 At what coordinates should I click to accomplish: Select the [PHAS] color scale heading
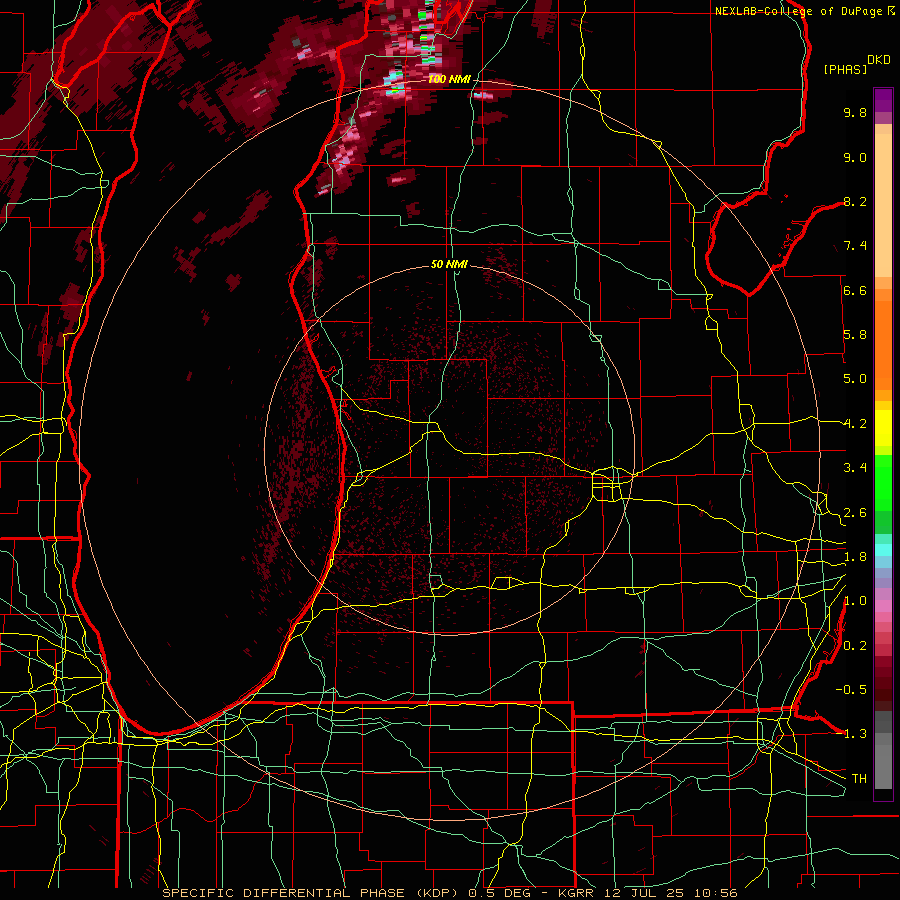[845, 69]
